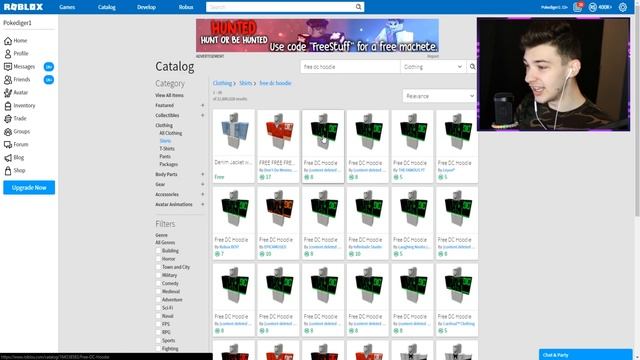The width and height of the screenshot is (640, 360).
Task: Expand the Gear category
Action: (x=202, y=184)
